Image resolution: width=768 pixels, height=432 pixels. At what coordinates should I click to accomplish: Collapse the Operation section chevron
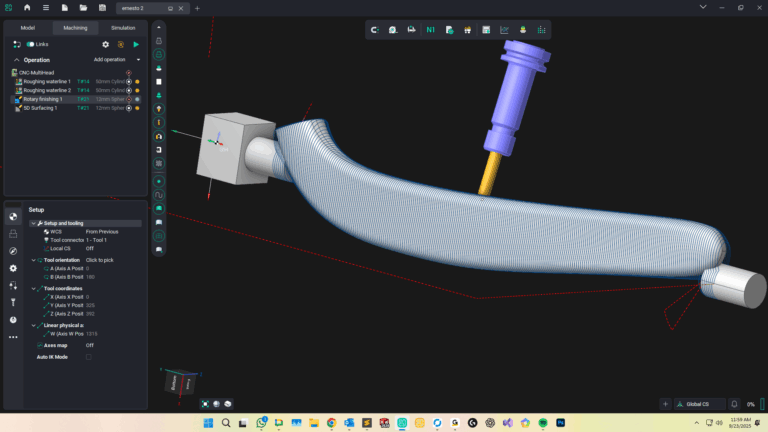click(17, 60)
